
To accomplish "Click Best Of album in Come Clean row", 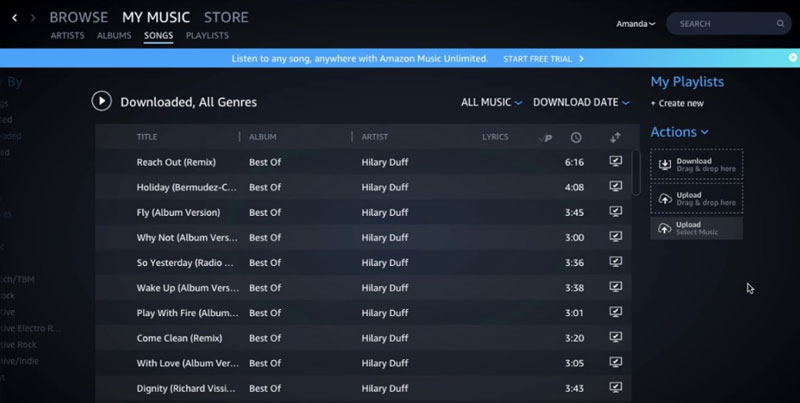I will coord(265,338).
